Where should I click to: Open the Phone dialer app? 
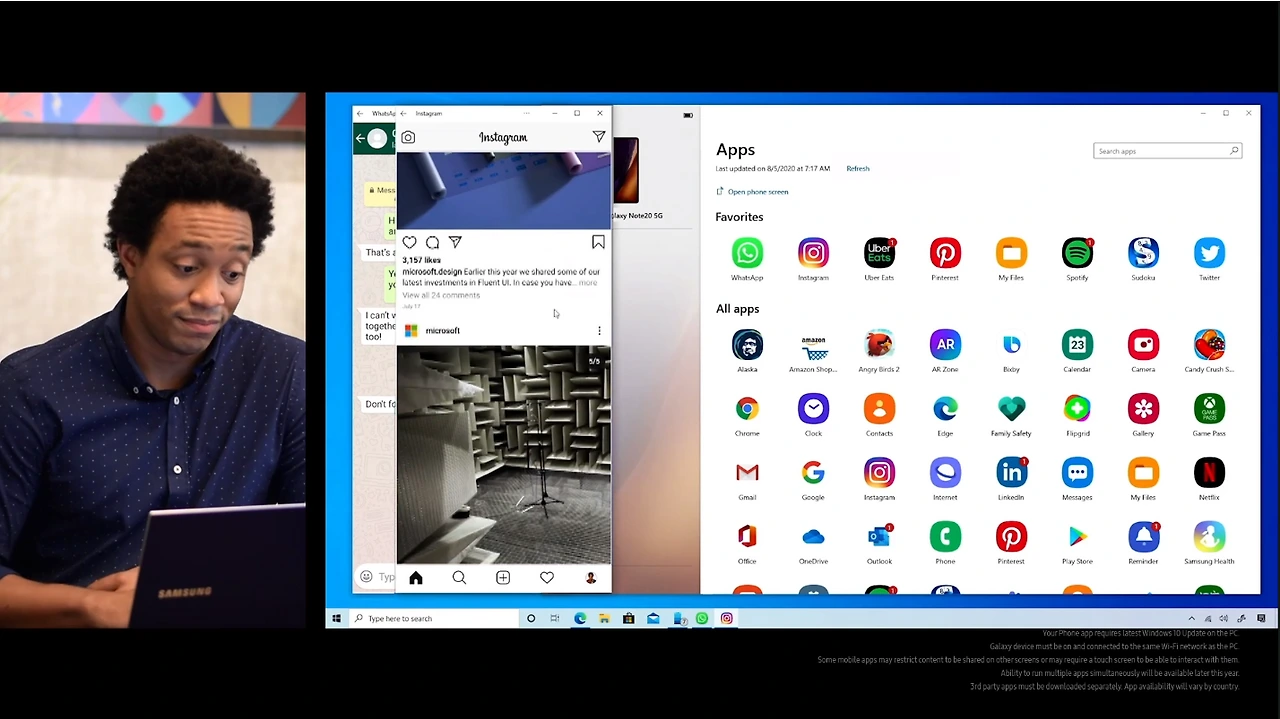945,537
